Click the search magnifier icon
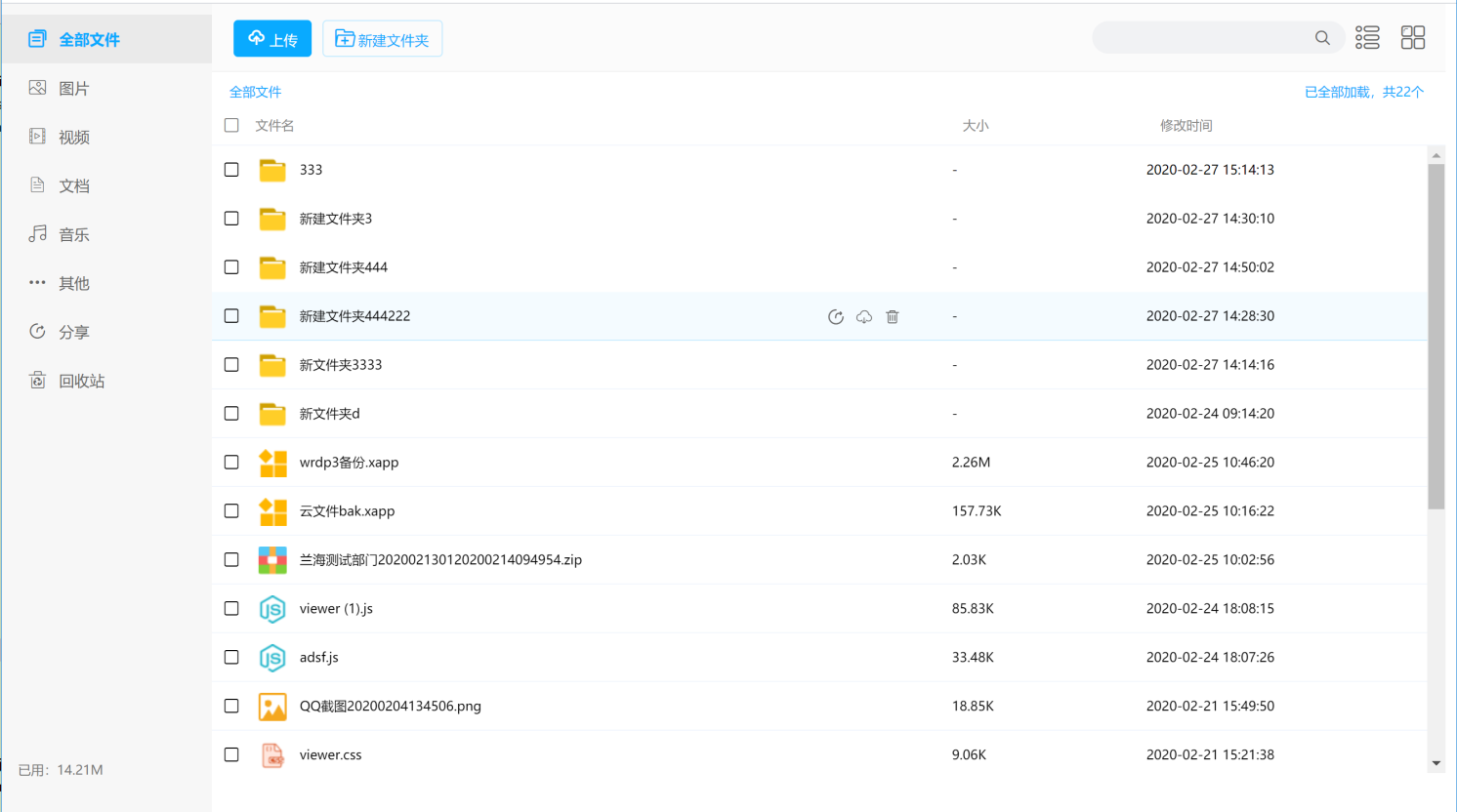Screen dimensions: 1457x812 1322,38
